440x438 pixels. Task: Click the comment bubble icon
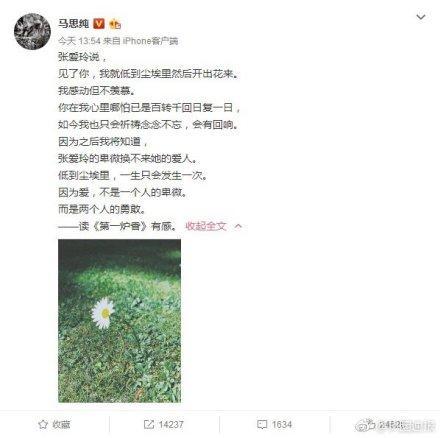point(262,424)
